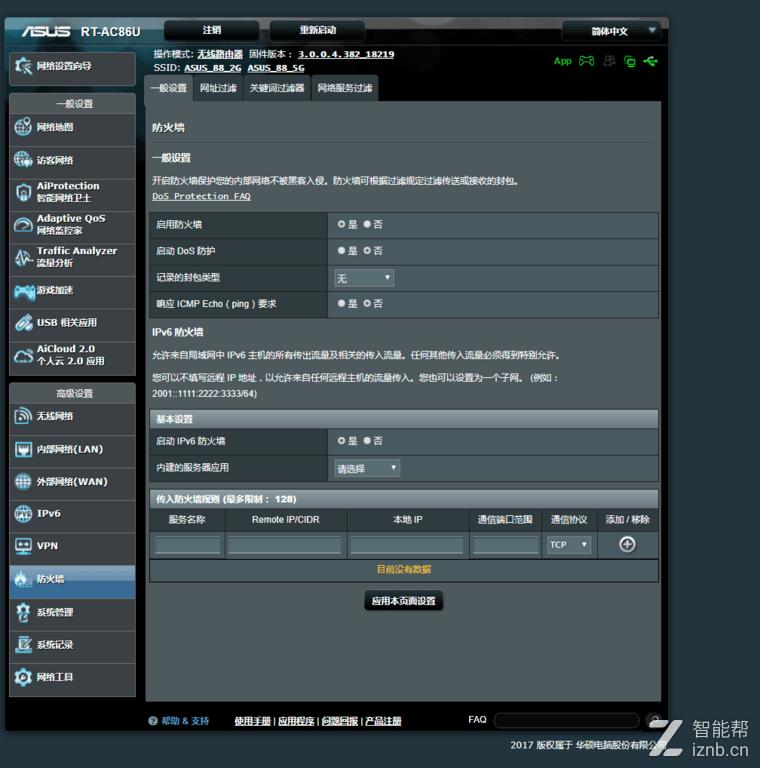
Task: Set 启动 DoS 防护 to 是
Action: point(341,251)
